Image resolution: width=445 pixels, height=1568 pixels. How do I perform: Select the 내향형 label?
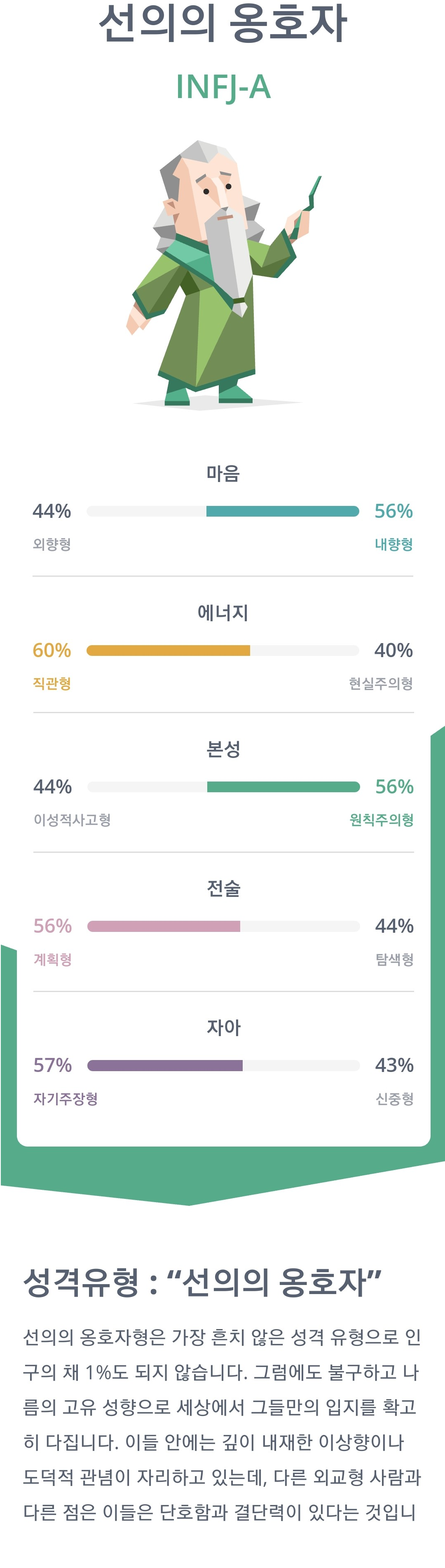(393, 544)
